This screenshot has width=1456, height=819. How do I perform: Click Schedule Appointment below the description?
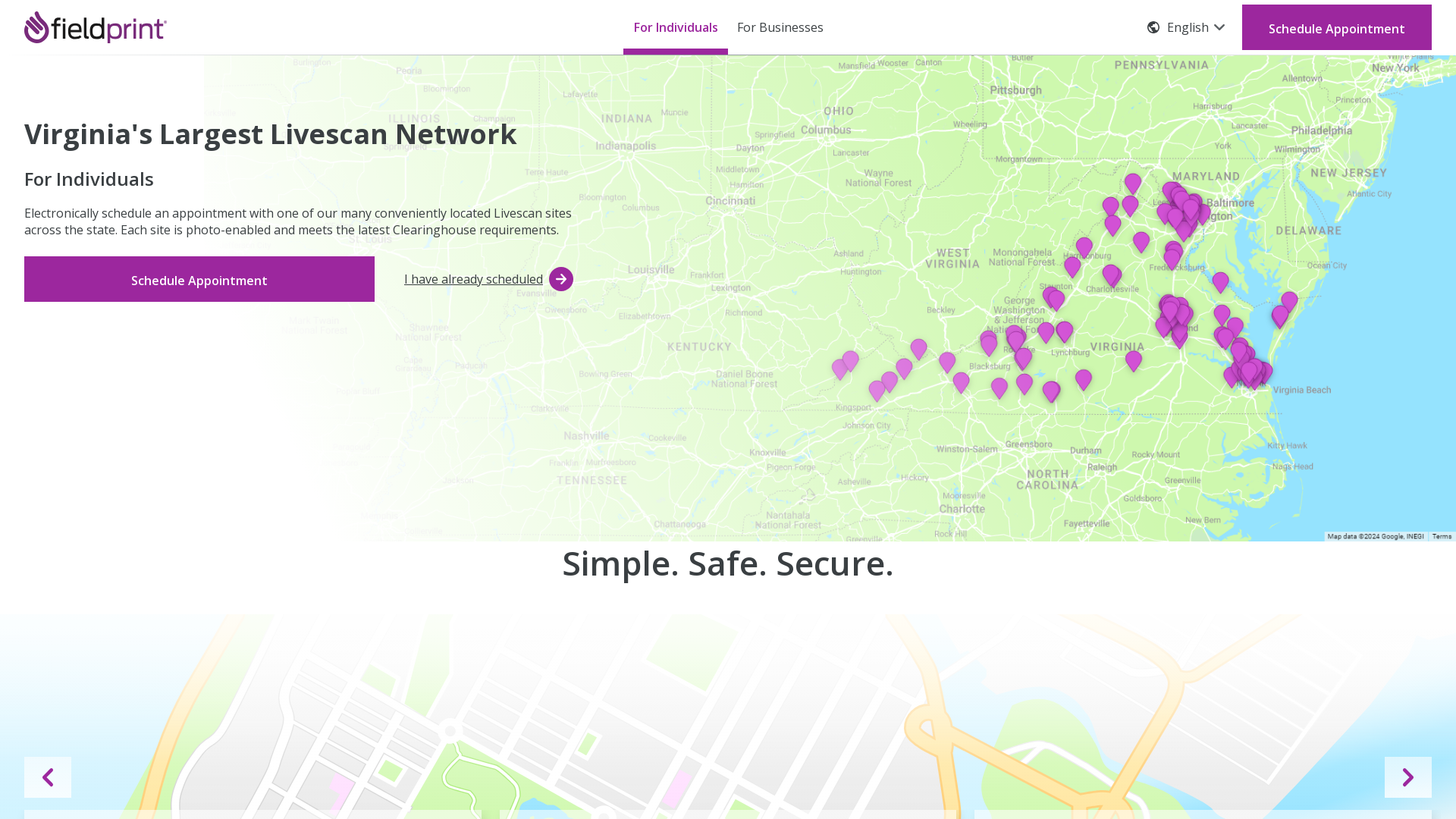[x=199, y=279]
